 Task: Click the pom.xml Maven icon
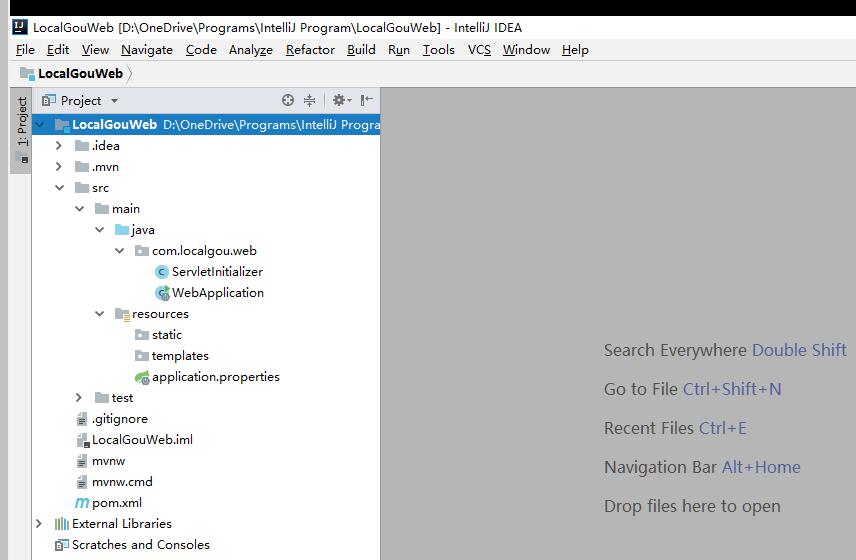pos(82,503)
